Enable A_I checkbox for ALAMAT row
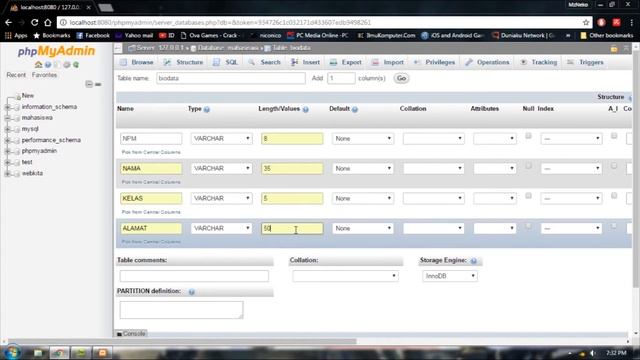This screenshot has height=360, width=640. point(614,226)
